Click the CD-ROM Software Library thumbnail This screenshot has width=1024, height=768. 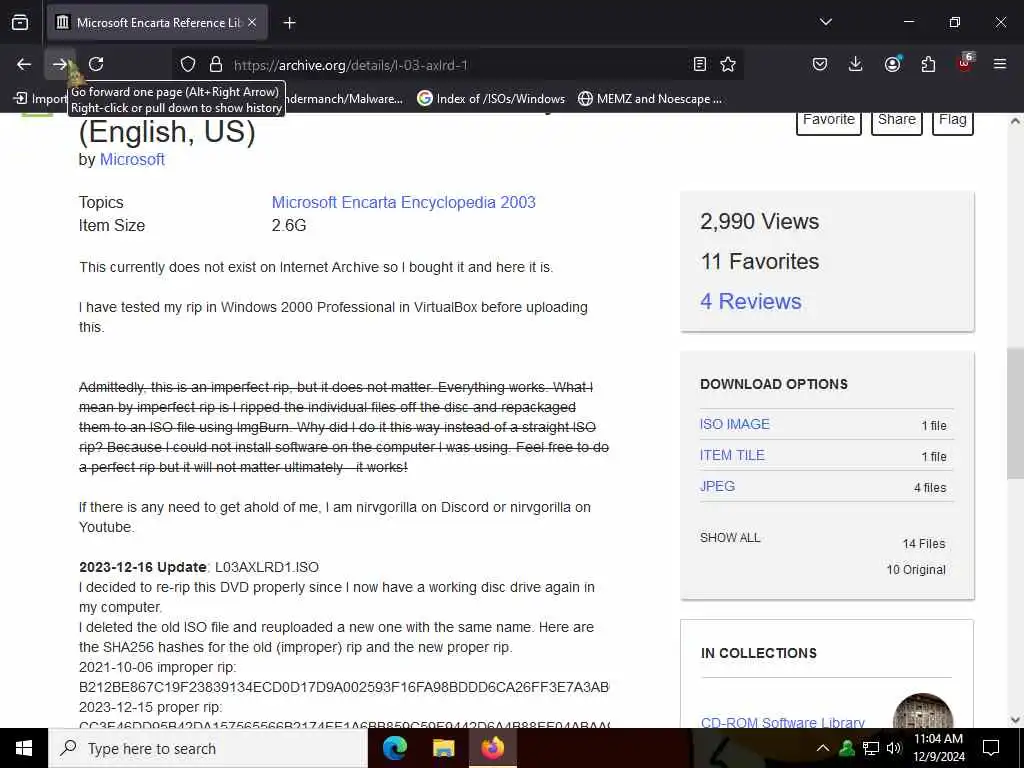pyautogui.click(x=922, y=711)
